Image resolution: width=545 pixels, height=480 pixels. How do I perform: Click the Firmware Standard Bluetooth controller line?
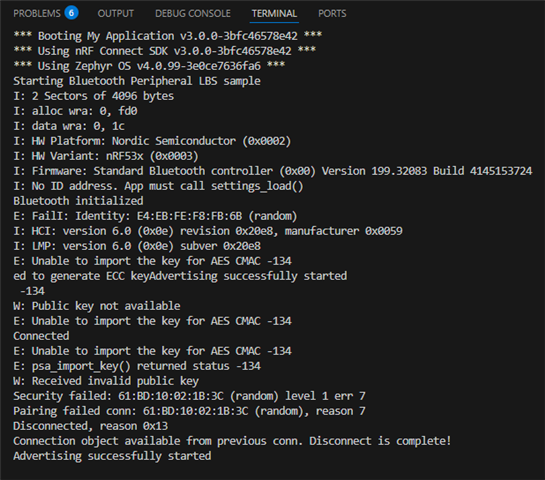point(272,171)
